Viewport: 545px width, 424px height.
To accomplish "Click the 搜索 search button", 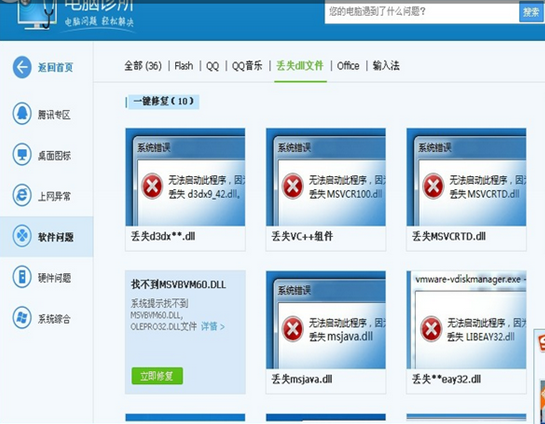I will coord(531,12).
